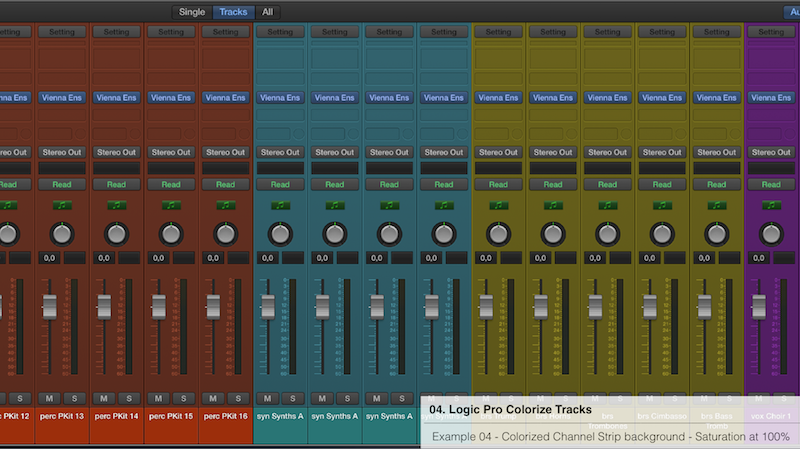Solo the perc PKit 16 channel

tap(238, 398)
